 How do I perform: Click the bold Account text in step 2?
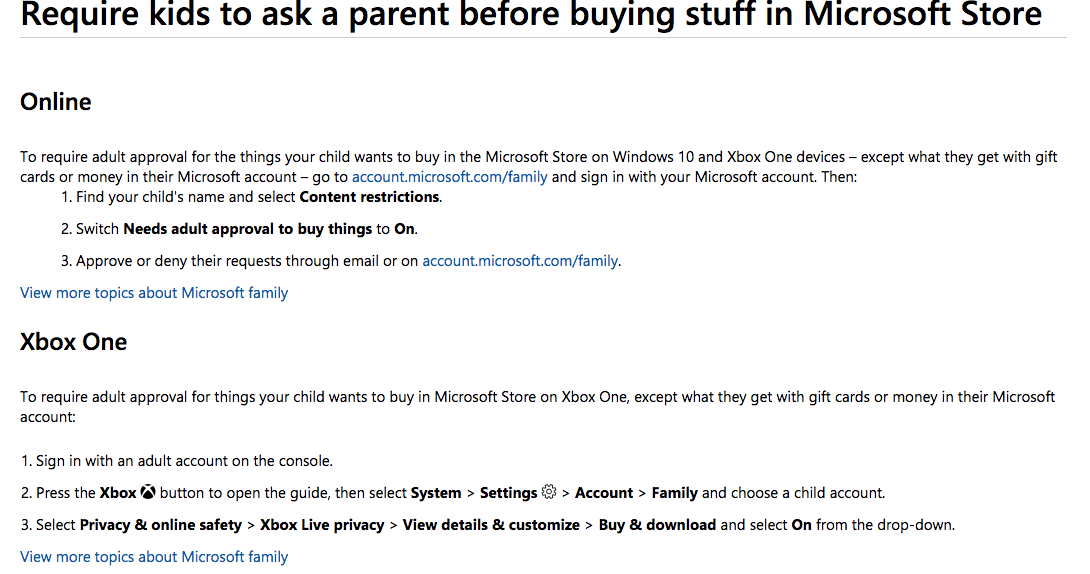(604, 493)
